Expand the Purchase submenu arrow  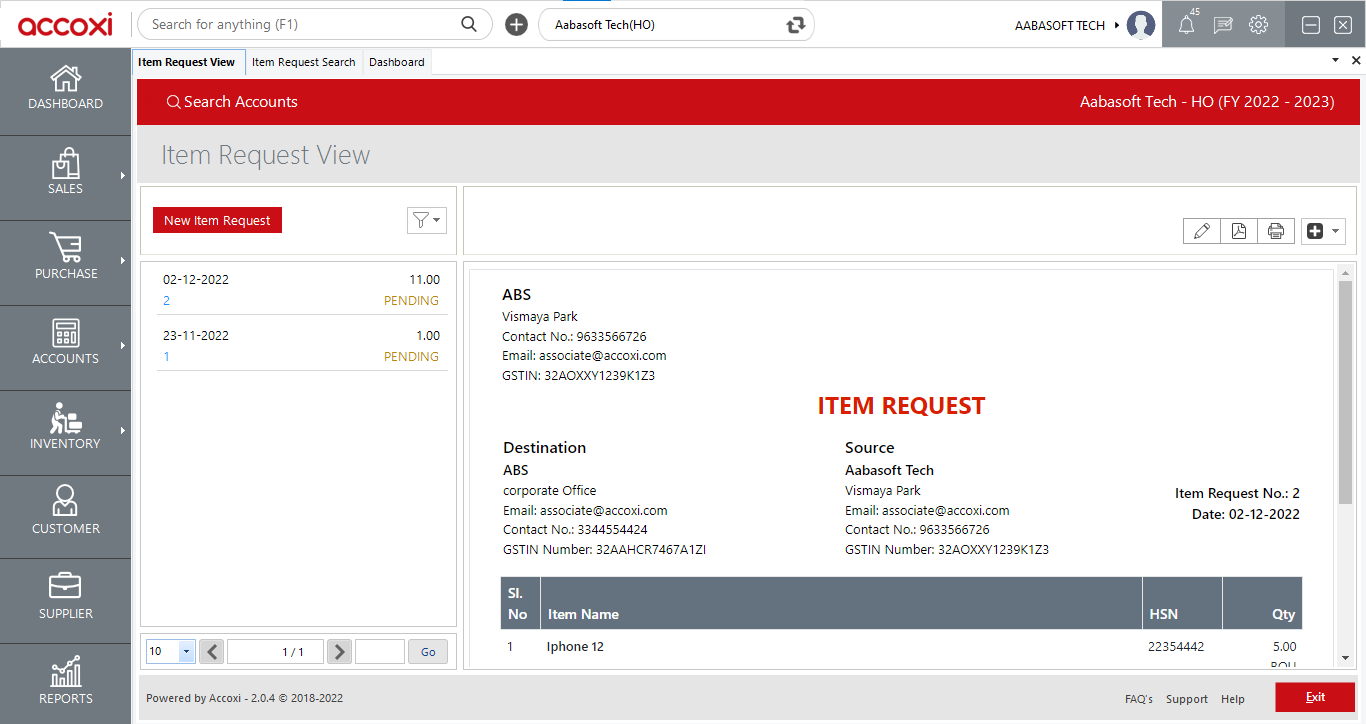[x=123, y=260]
